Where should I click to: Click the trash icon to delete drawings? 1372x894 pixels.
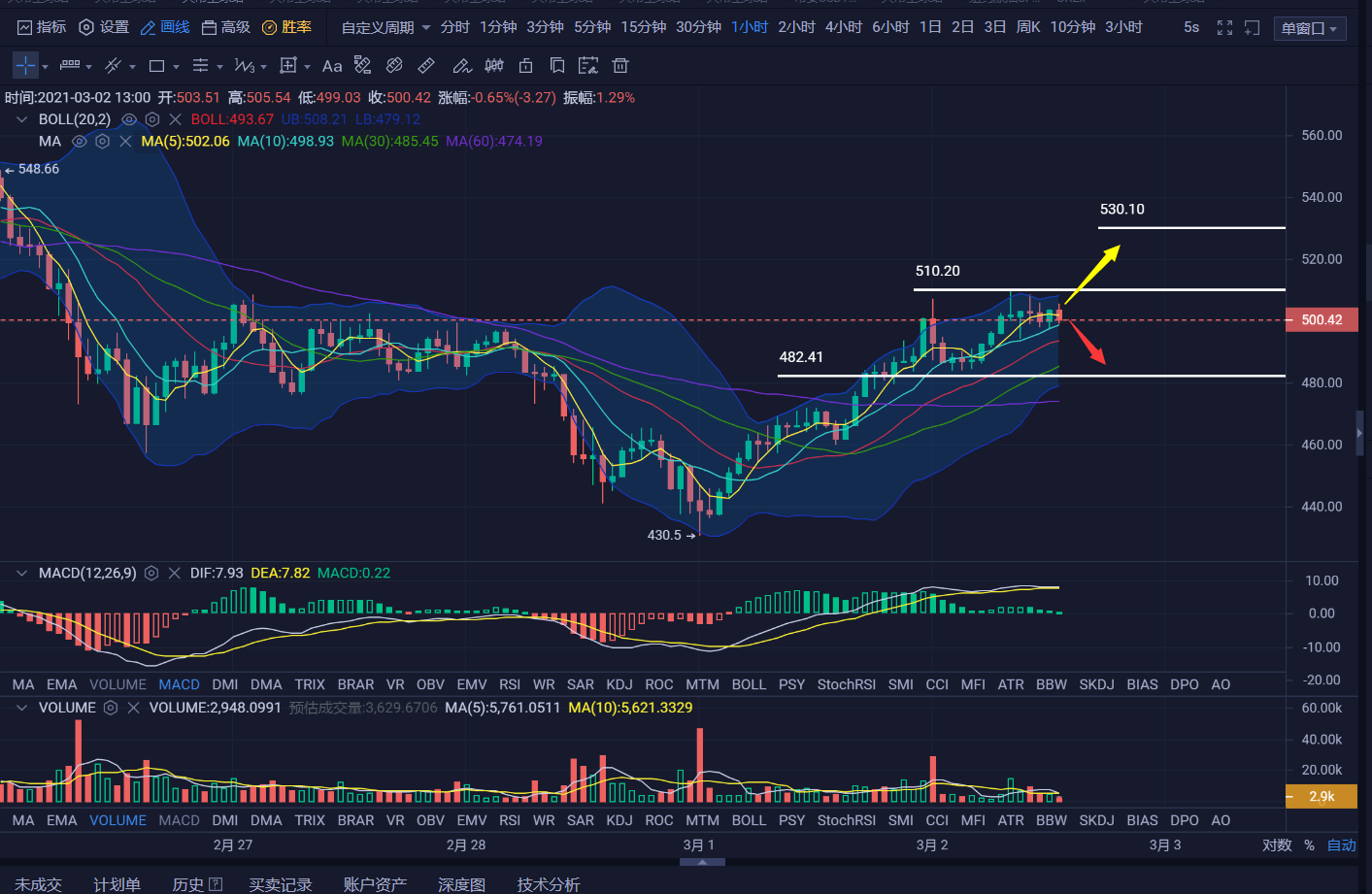pyautogui.click(x=620, y=66)
